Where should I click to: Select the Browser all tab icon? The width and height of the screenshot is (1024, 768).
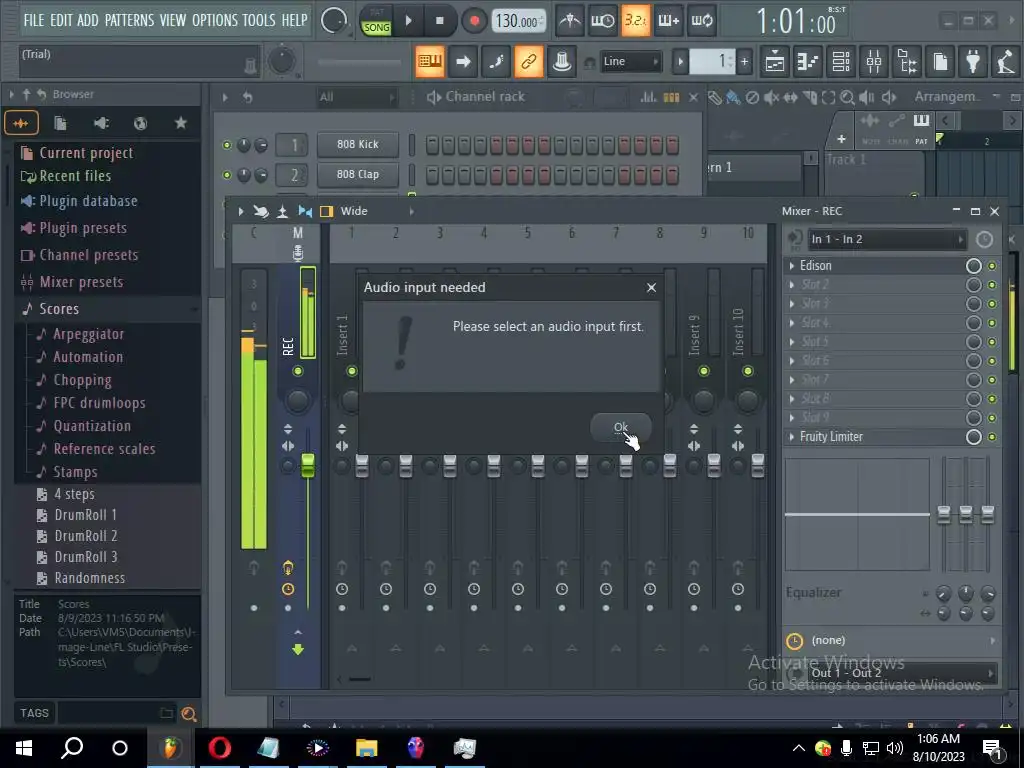point(21,123)
